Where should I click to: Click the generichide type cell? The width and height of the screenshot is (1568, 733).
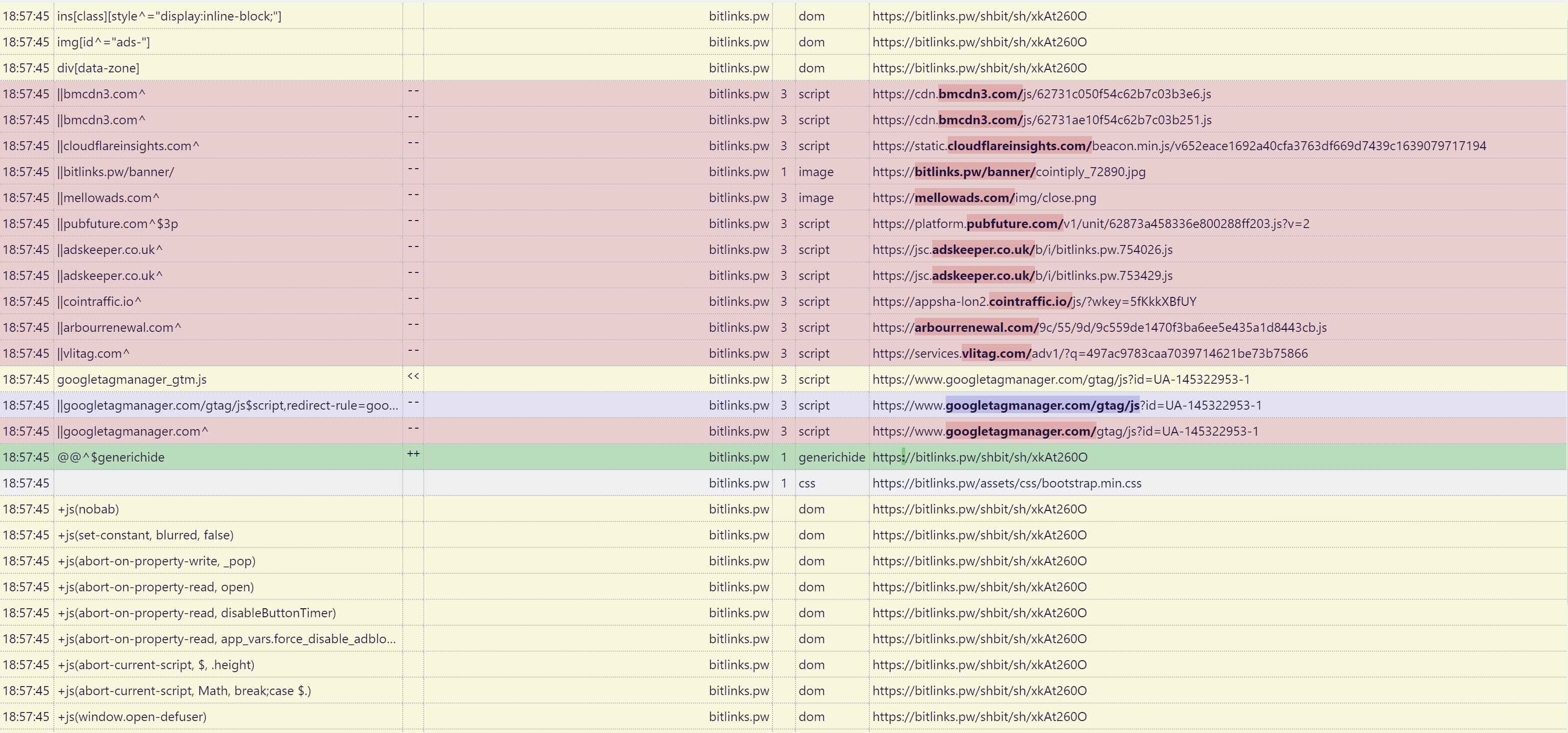(x=831, y=457)
